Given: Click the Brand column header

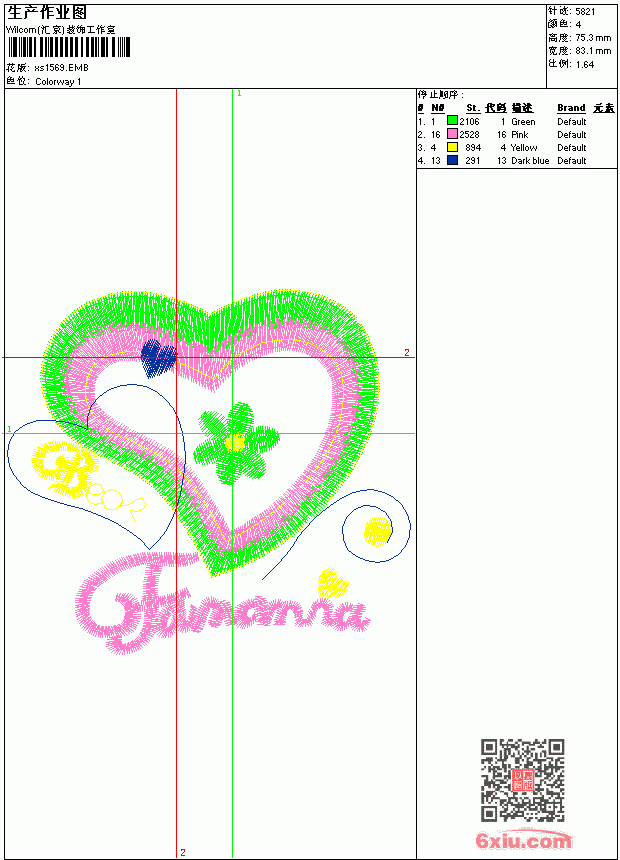Looking at the screenshot, I should (571, 108).
